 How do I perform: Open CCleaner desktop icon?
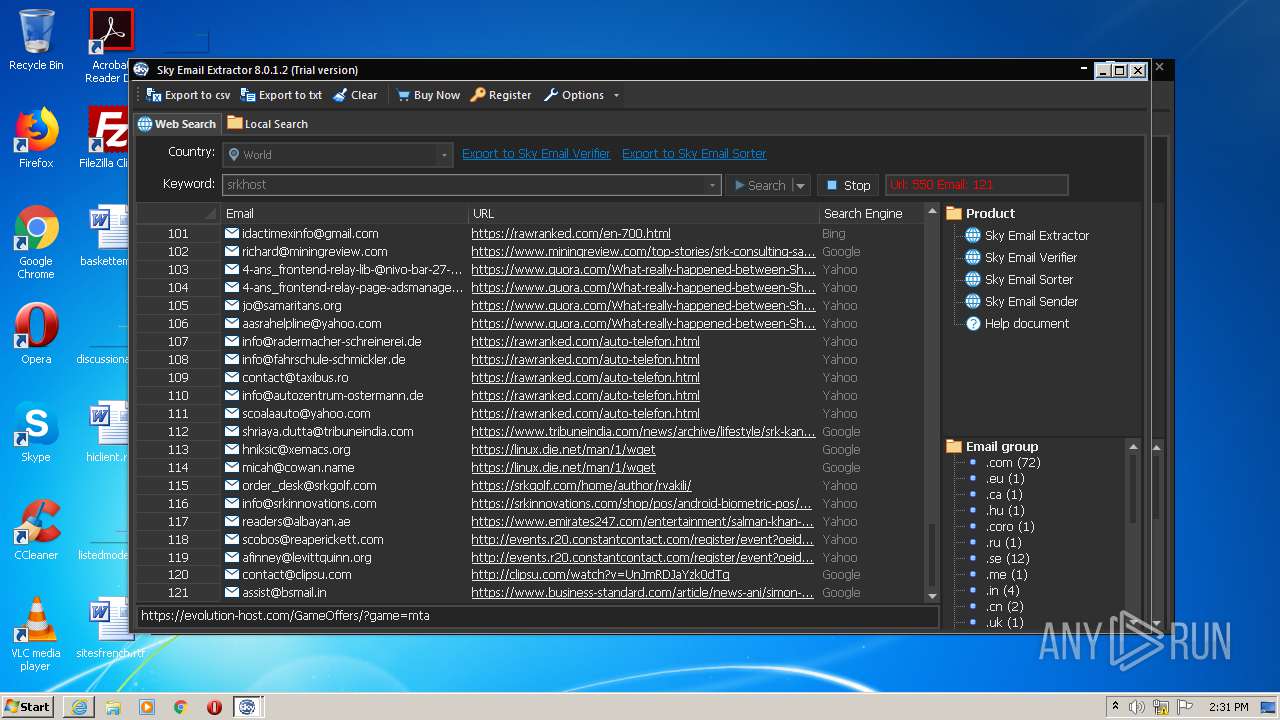coord(36,530)
